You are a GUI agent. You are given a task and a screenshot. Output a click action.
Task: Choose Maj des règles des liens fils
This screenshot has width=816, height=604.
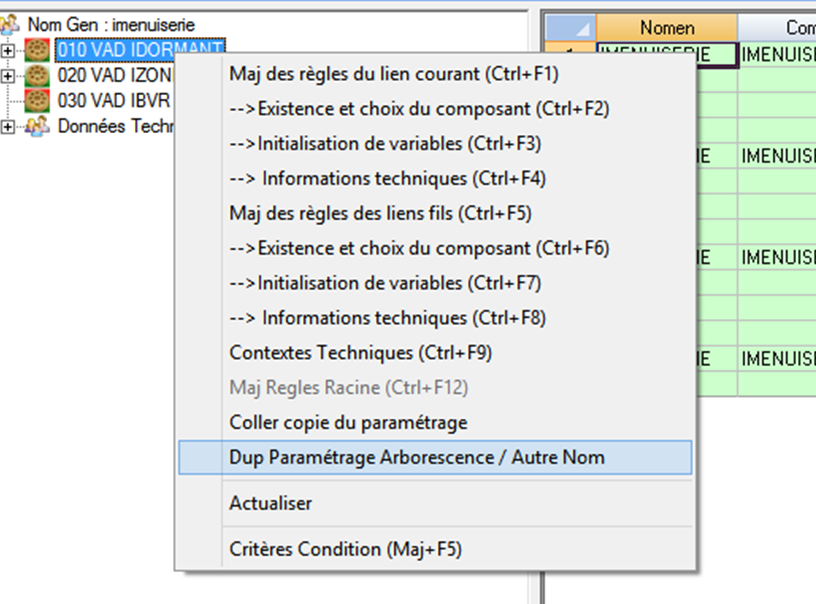[380, 213]
